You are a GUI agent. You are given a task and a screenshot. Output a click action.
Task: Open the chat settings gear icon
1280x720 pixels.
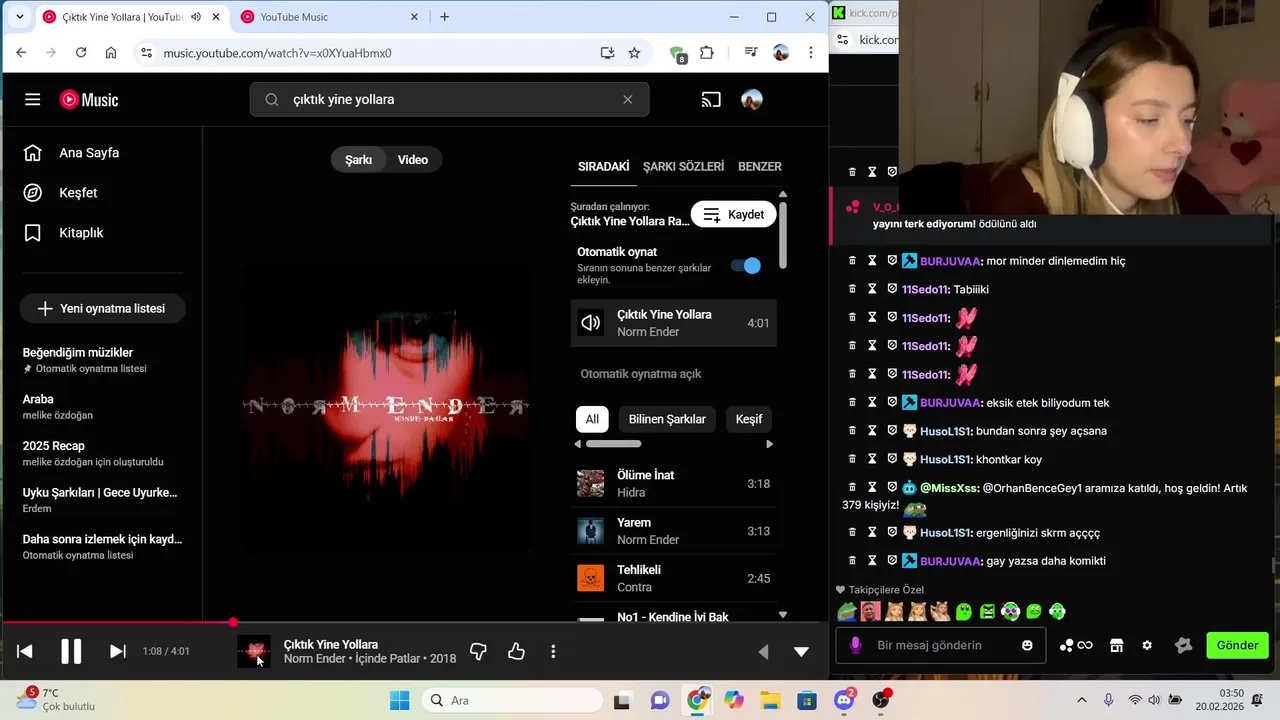pyautogui.click(x=1147, y=645)
